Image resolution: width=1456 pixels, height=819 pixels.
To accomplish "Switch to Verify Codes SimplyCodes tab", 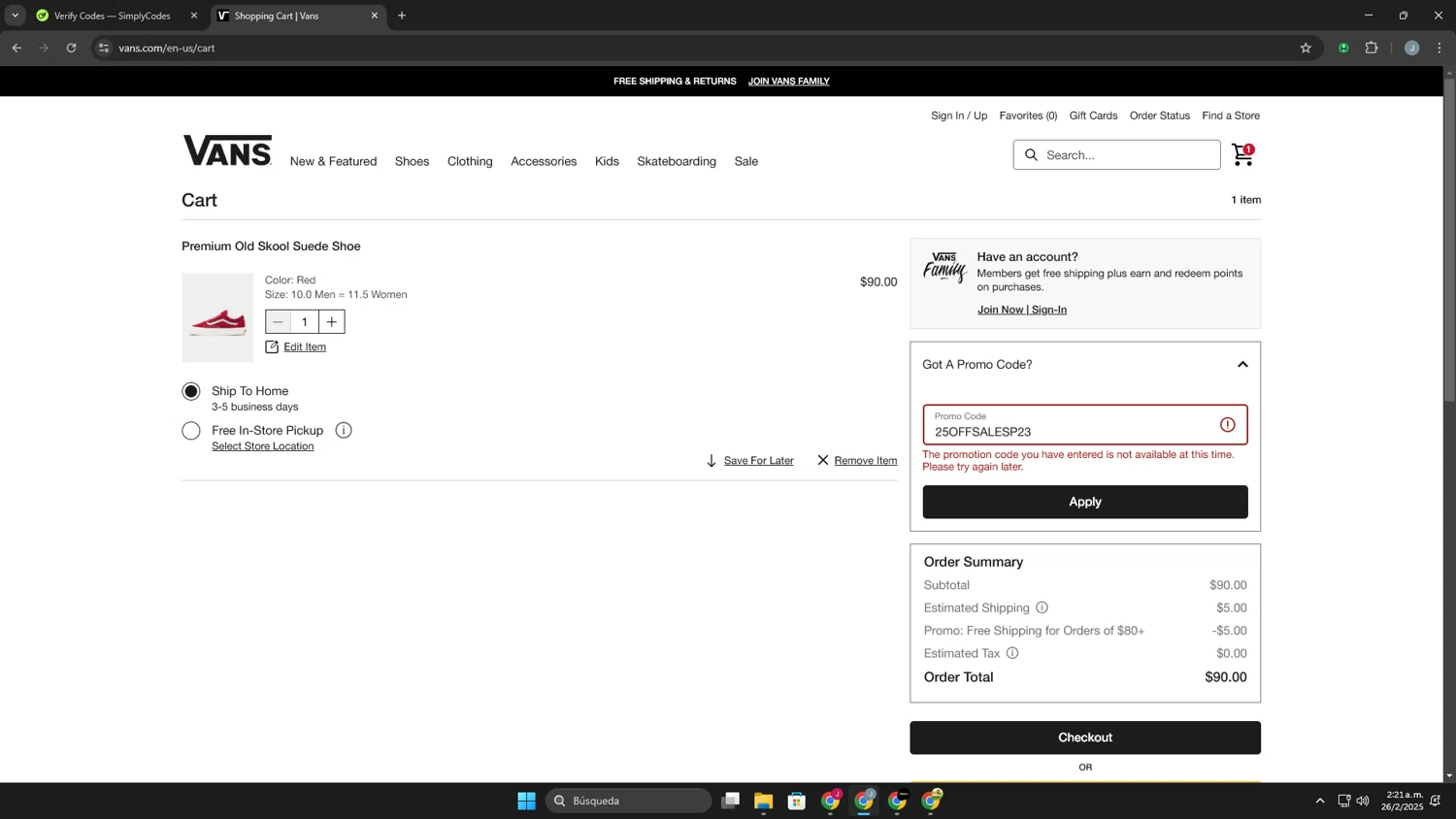I will (115, 16).
